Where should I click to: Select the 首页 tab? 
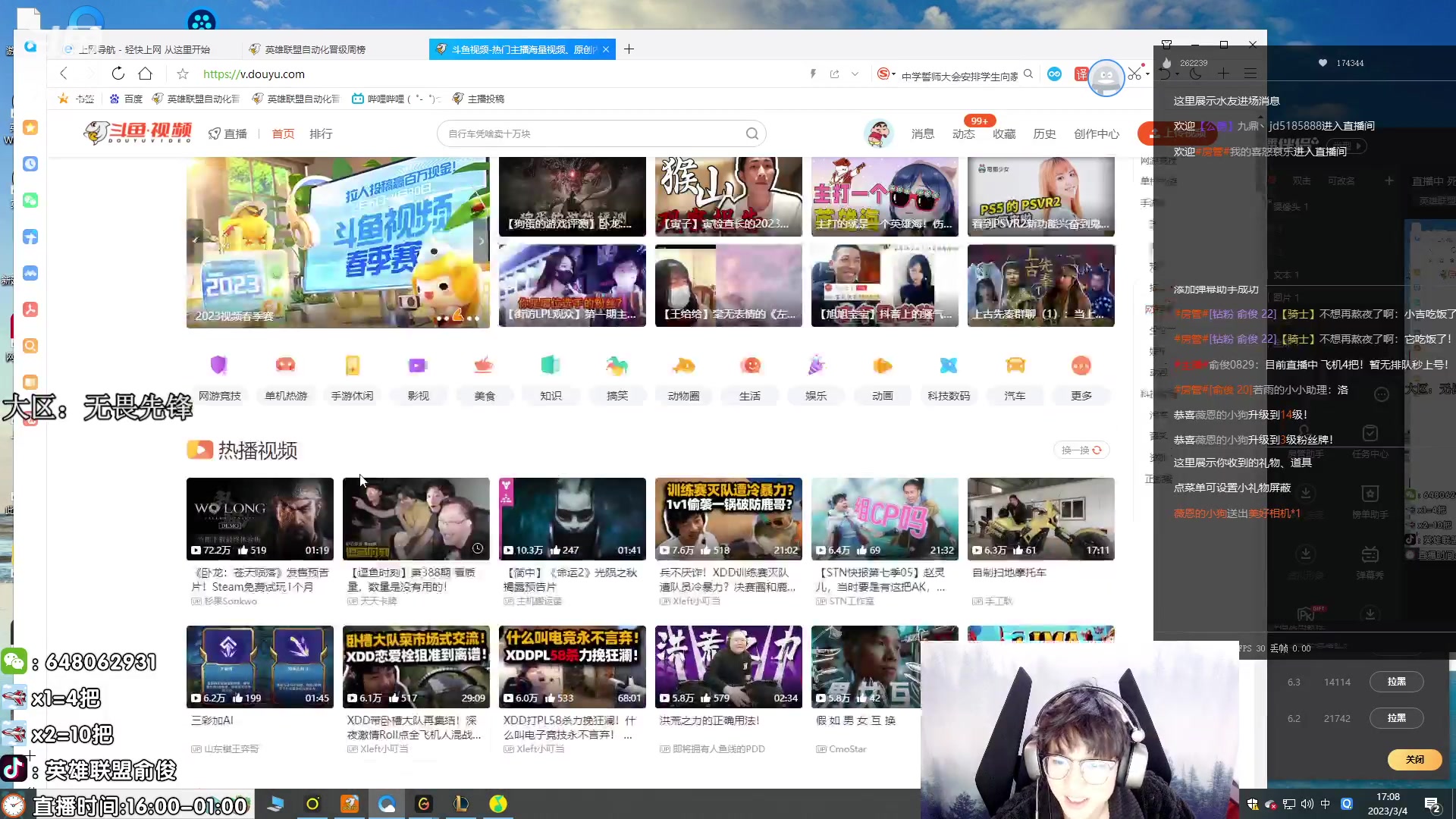pos(283,133)
